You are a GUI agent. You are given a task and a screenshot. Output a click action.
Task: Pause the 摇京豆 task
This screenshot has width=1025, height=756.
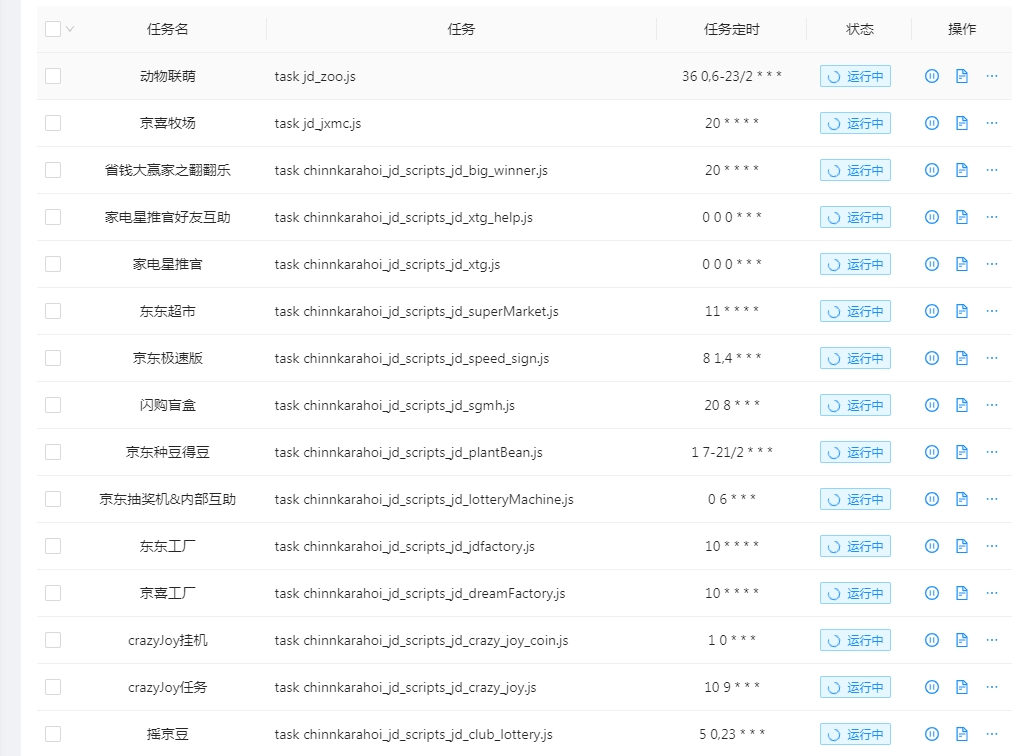931,733
